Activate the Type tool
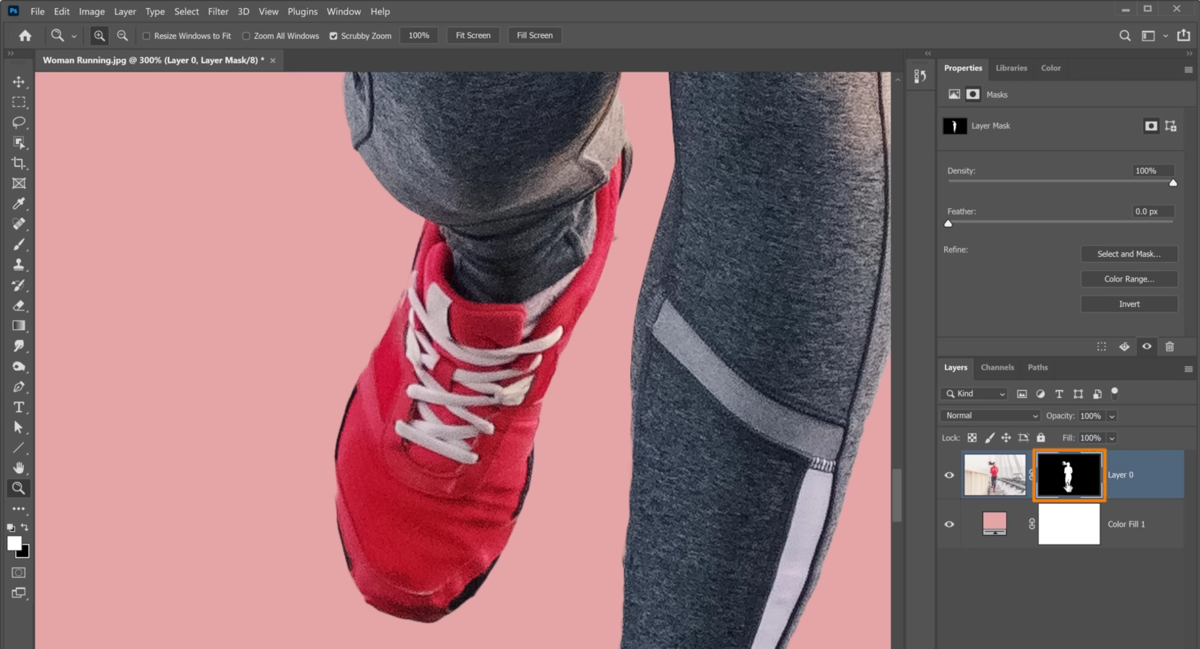The image size is (1200, 649). (x=17, y=406)
